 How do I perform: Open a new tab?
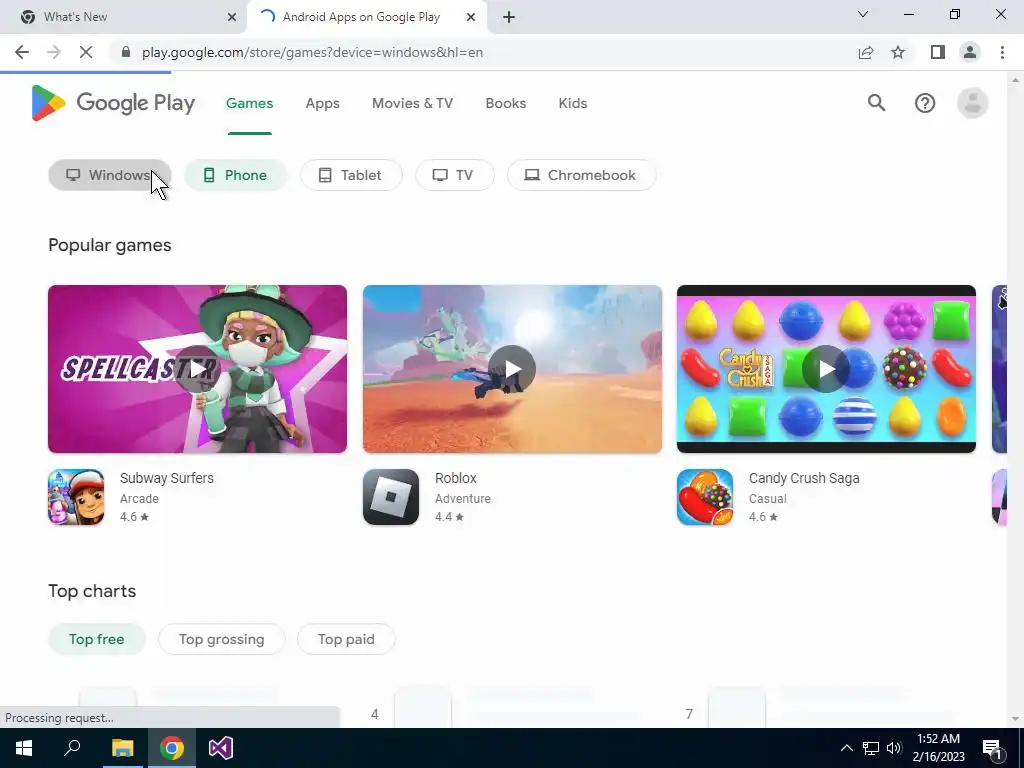tap(509, 17)
